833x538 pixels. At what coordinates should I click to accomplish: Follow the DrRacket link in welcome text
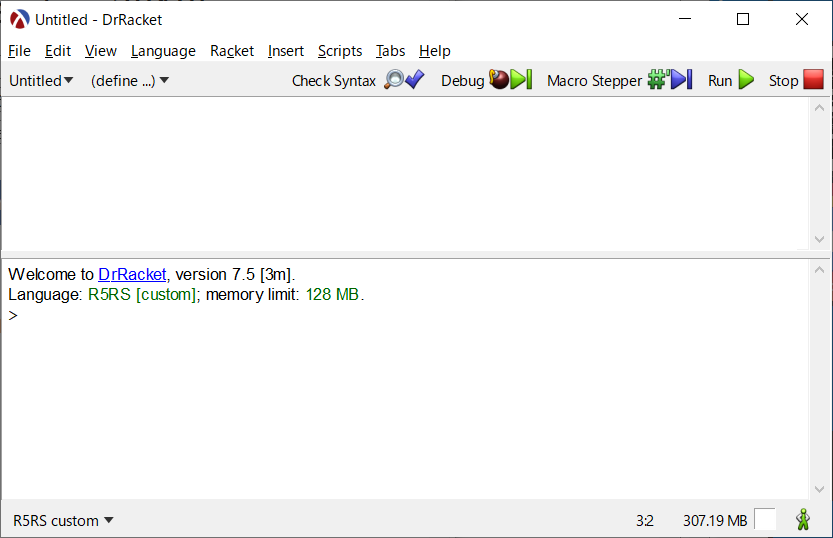(x=132, y=274)
